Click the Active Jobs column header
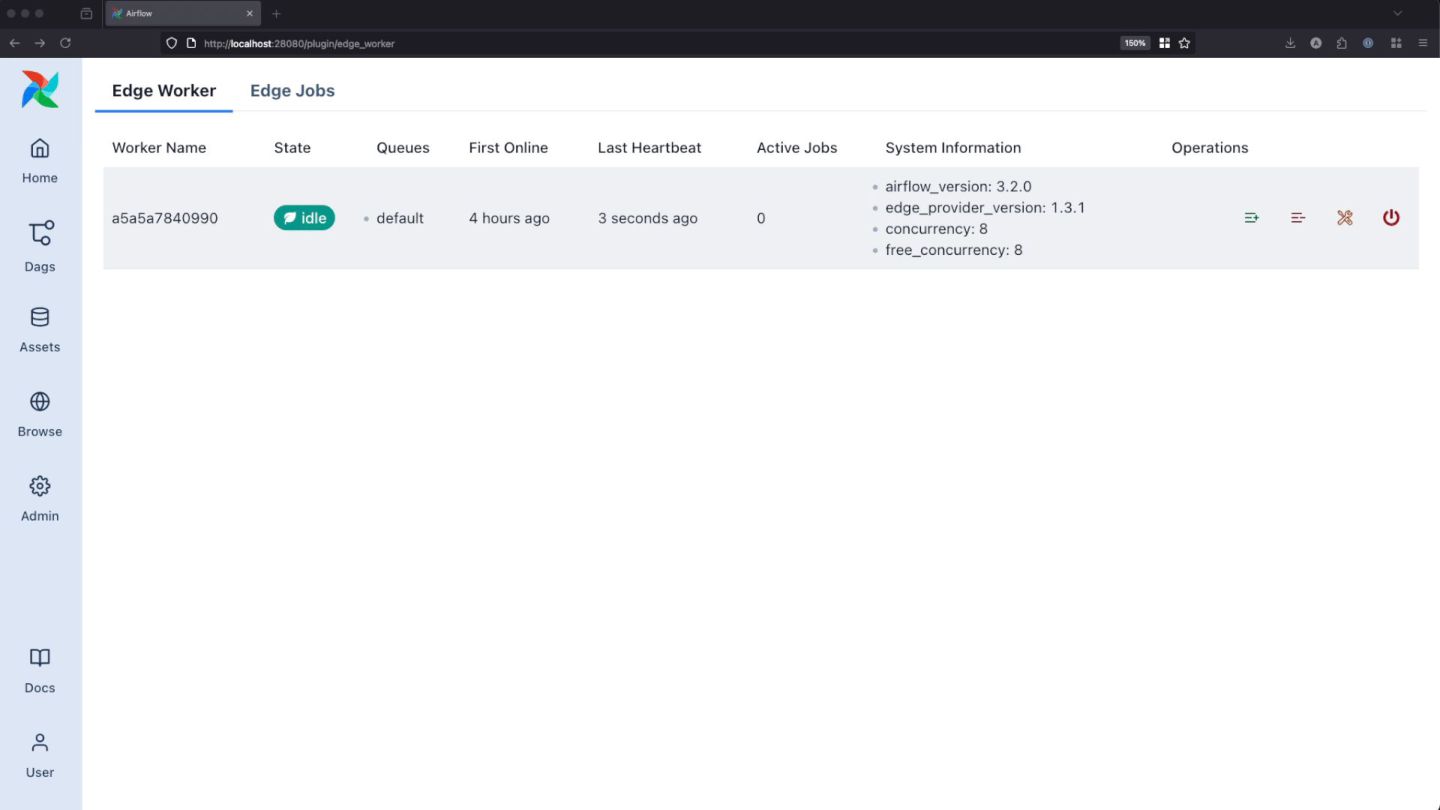The image size is (1440, 810). [x=797, y=147]
